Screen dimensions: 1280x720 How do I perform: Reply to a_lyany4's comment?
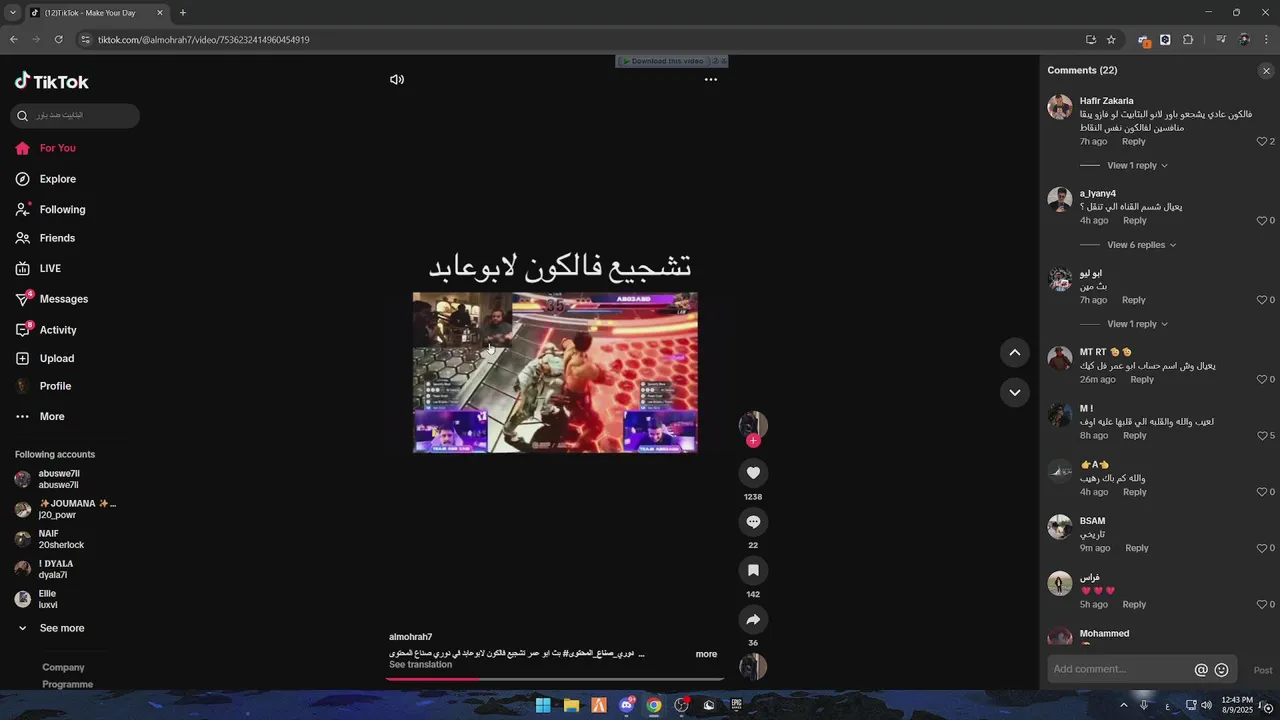1134,220
